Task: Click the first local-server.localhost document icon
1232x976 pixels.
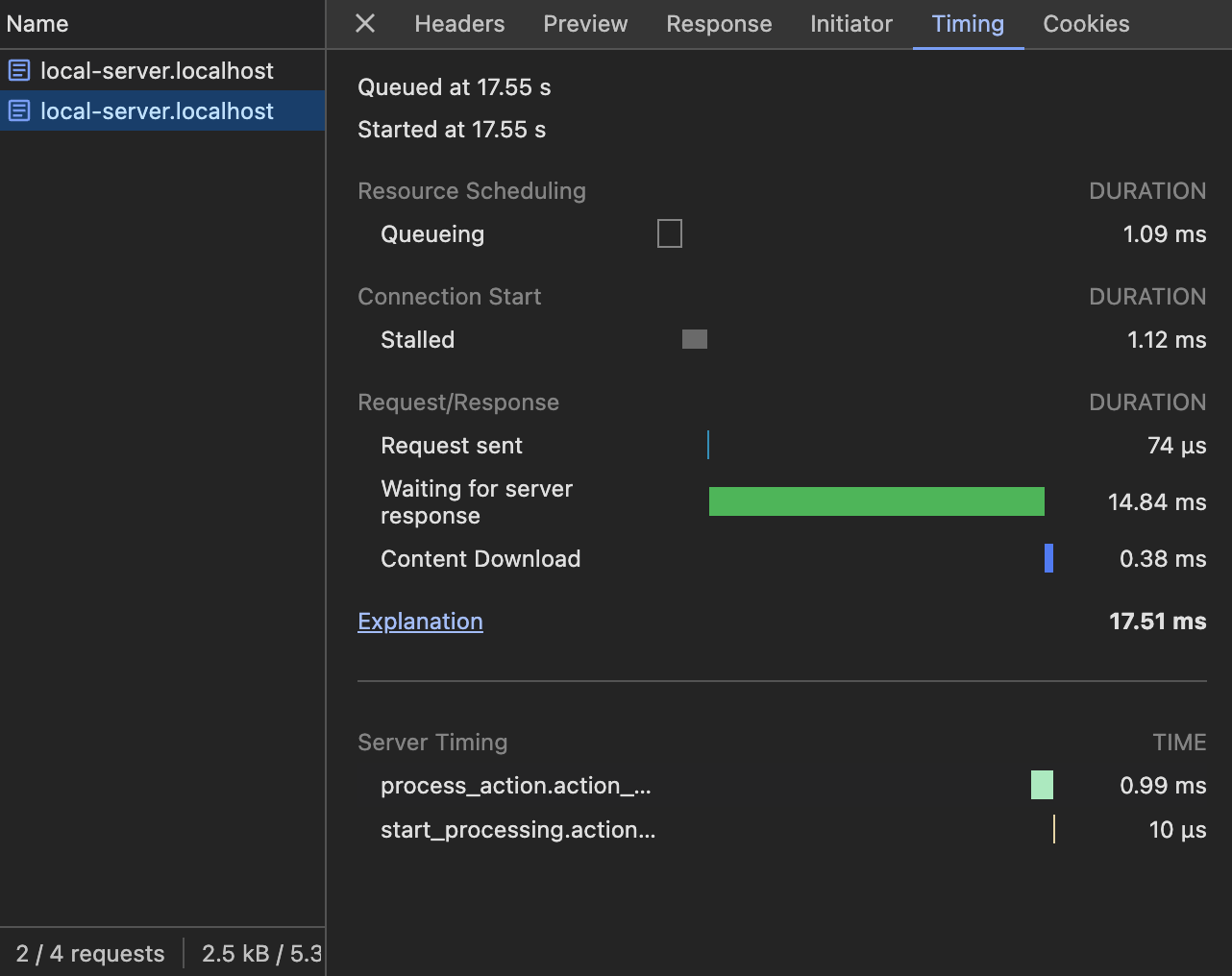Action: point(19,70)
